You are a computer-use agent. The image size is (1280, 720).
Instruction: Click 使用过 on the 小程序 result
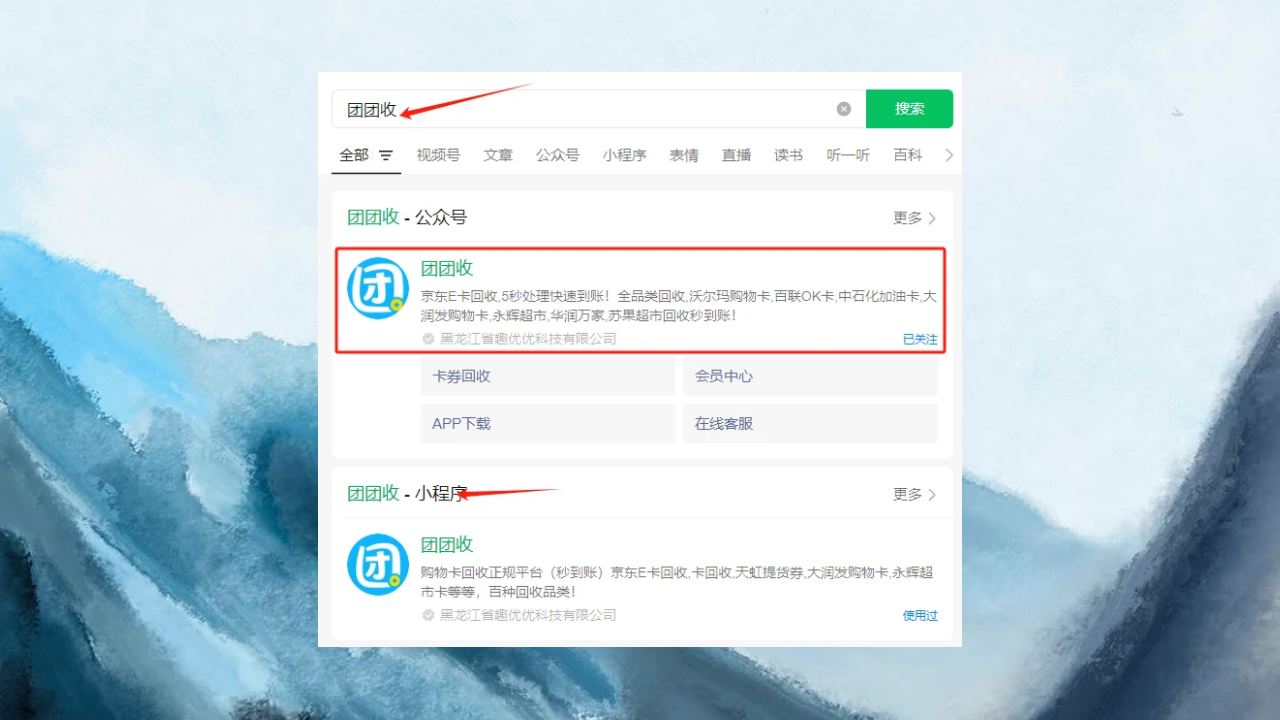(920, 615)
